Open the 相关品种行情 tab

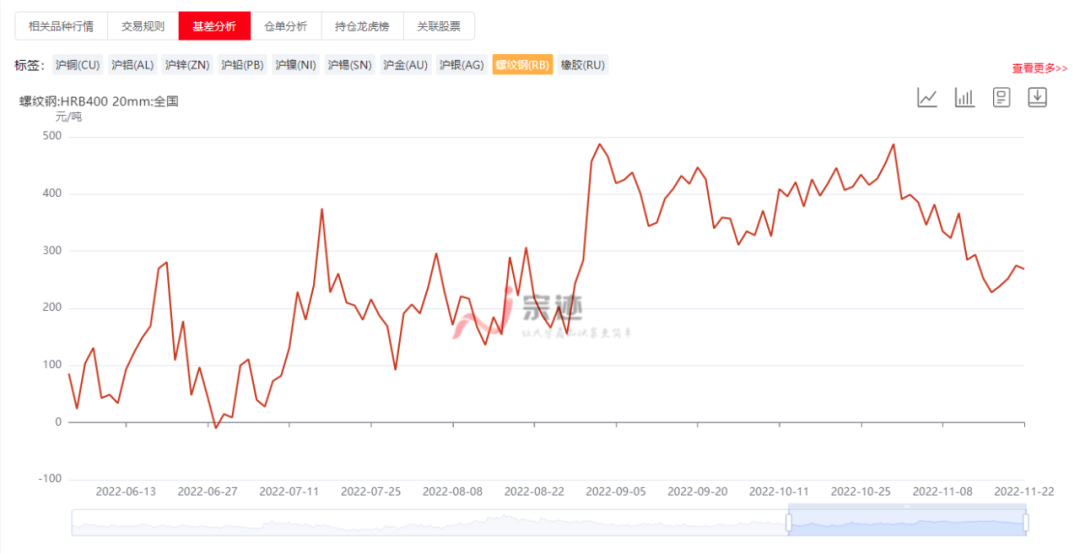[61, 26]
